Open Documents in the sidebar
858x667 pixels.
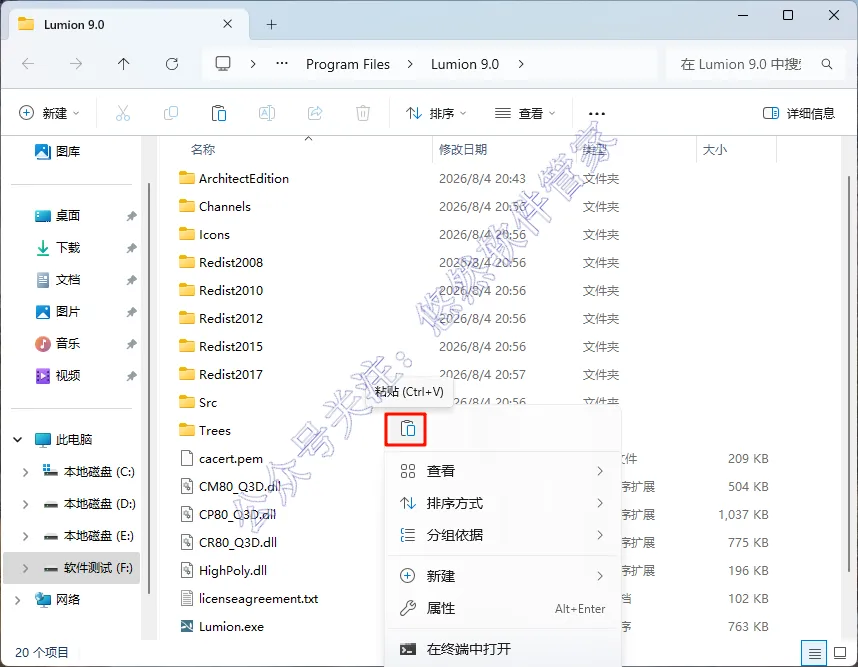pyautogui.click(x=58, y=280)
